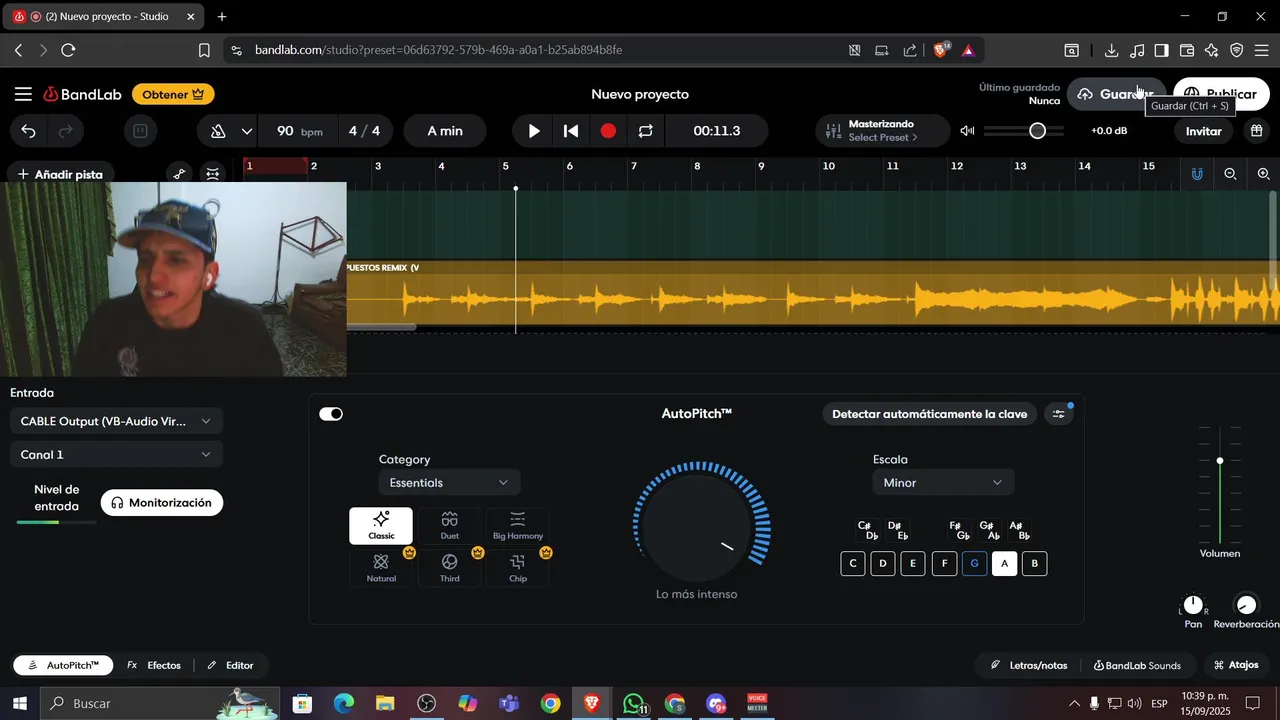This screenshot has width=1280, height=720.
Task: Click the Obtener membership button
Action: [173, 94]
